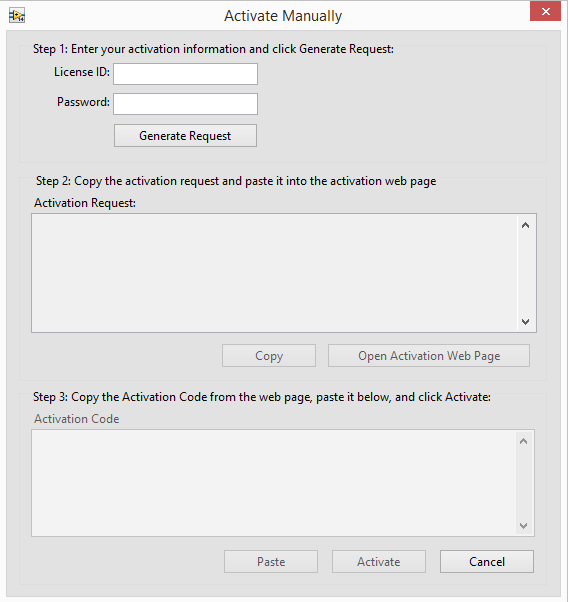Click Activation Code scrollbar down arrow
This screenshot has height=602, width=568.
coord(523,526)
